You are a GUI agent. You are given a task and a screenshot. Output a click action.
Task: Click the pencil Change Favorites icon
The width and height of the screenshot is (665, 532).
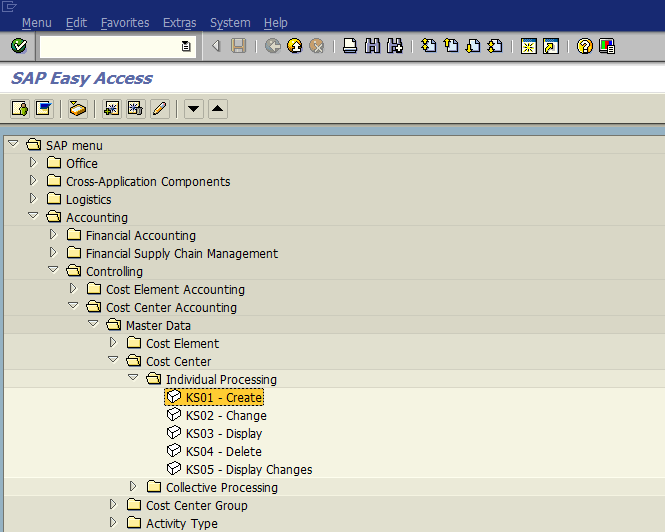(x=160, y=109)
